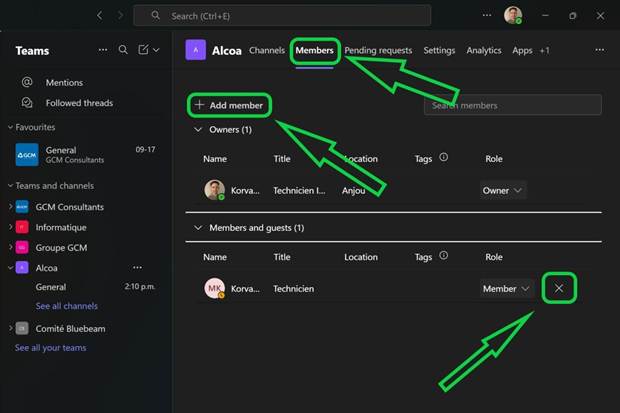Image resolution: width=620 pixels, height=413 pixels.
Task: Open Alcoa more options ellipsis in sidebar
Action: 137,267
